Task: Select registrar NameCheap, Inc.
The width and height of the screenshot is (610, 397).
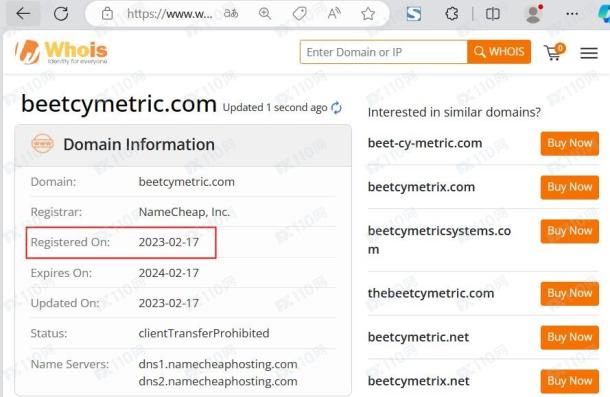Action: click(184, 212)
